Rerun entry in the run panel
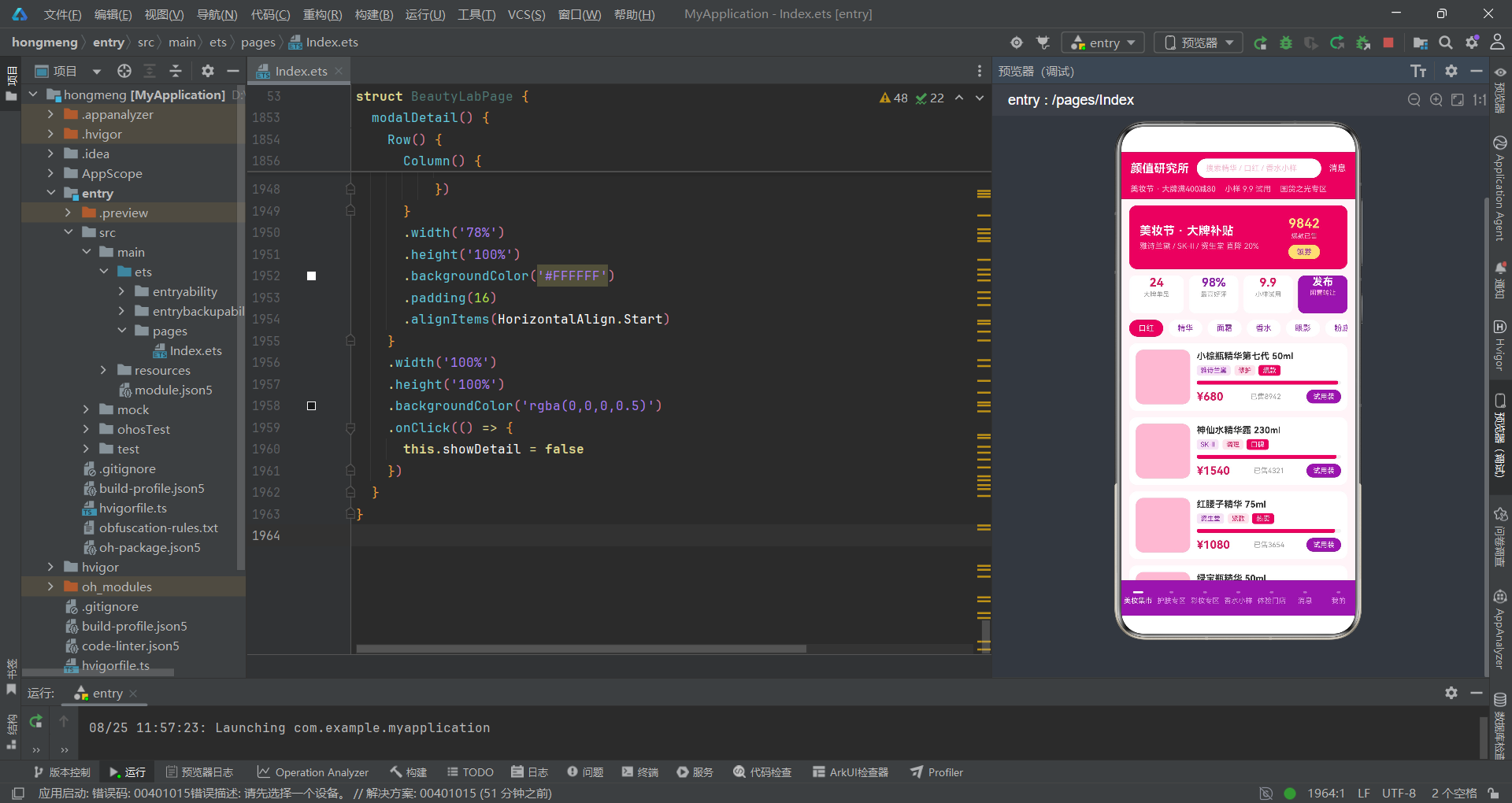Viewport: 1512px width, 803px height. (36, 721)
